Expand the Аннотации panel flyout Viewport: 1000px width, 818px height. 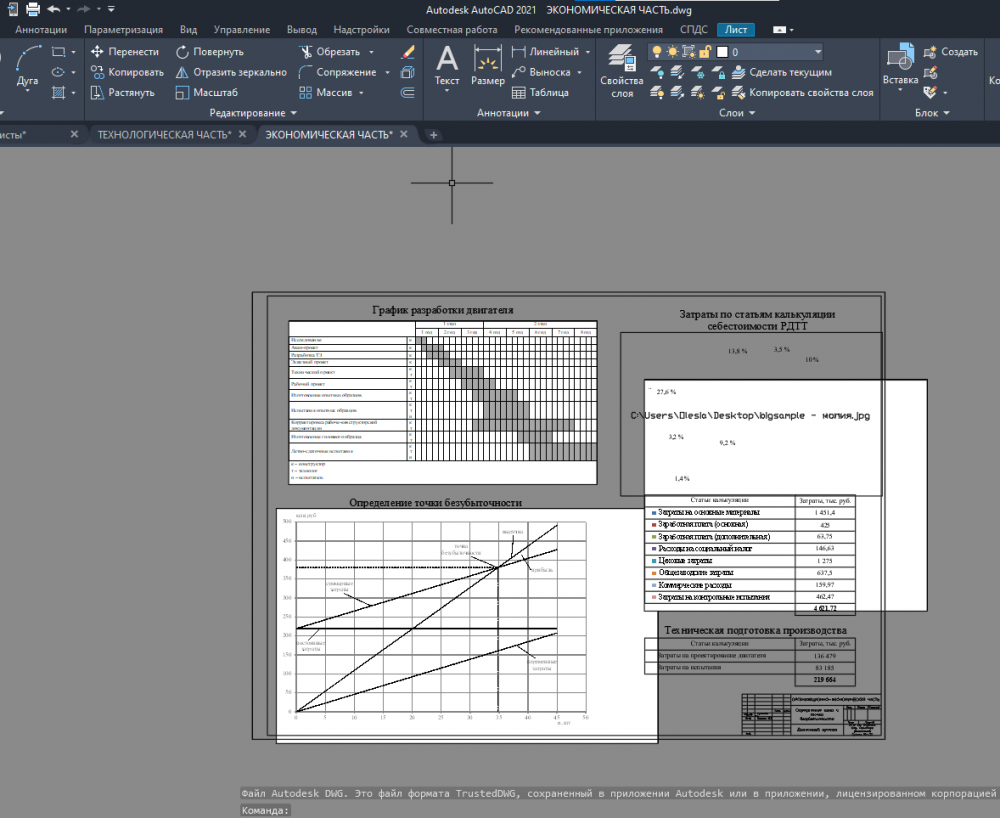(509, 113)
